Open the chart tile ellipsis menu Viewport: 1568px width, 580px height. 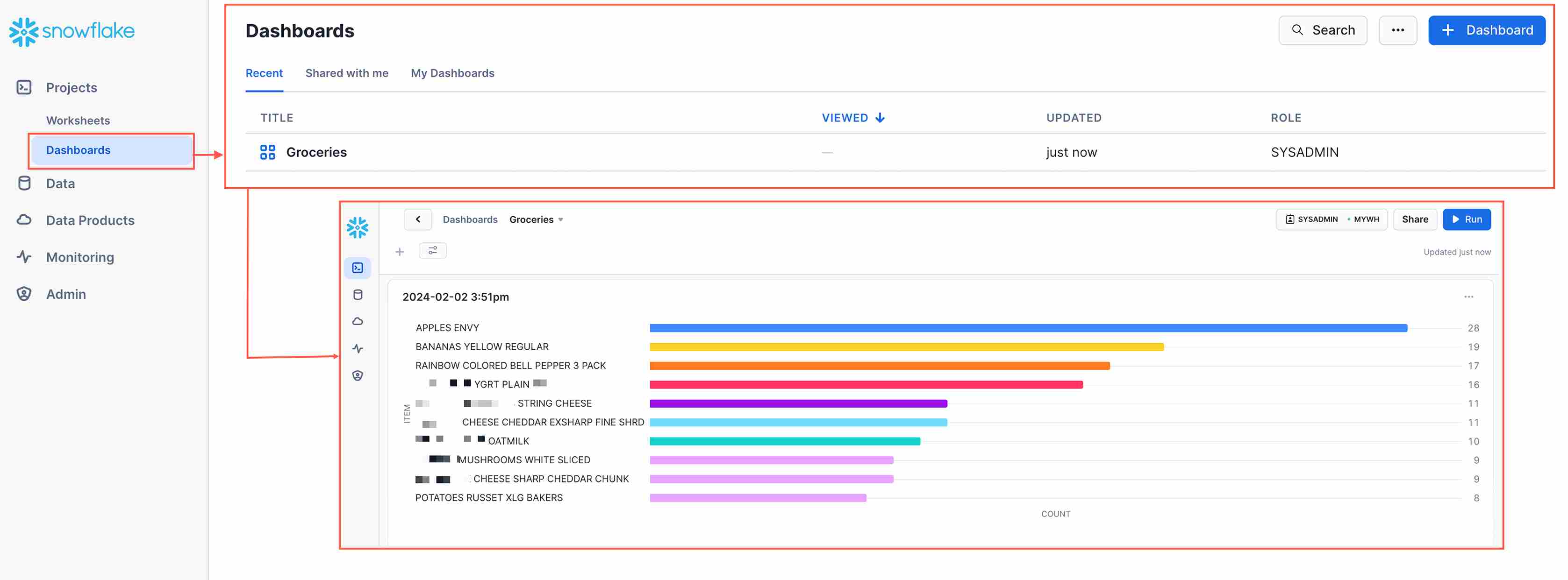coord(1468,297)
